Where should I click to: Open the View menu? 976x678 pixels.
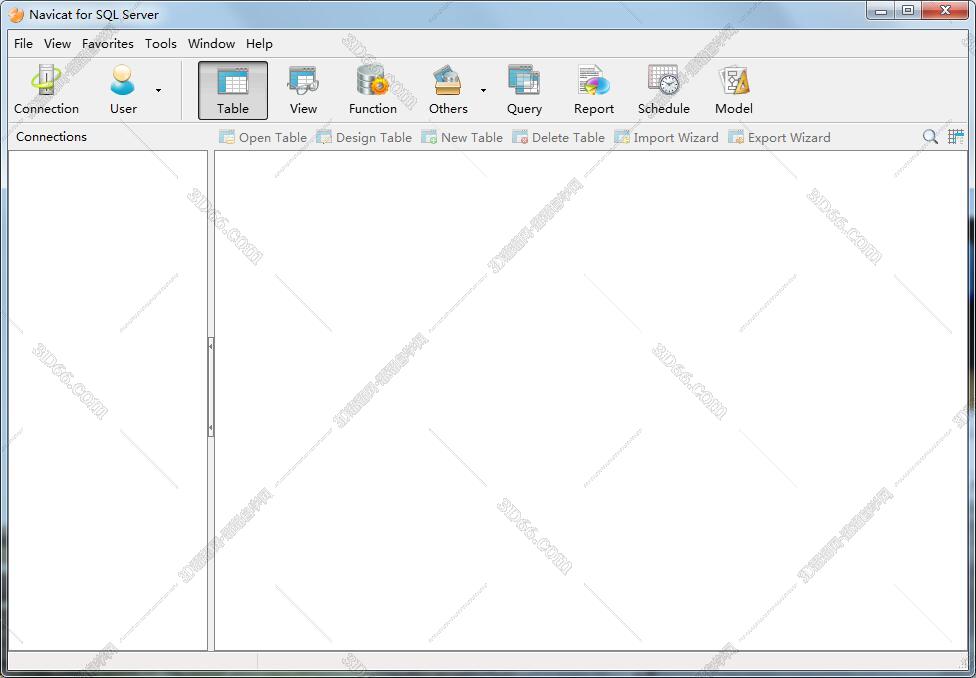57,44
